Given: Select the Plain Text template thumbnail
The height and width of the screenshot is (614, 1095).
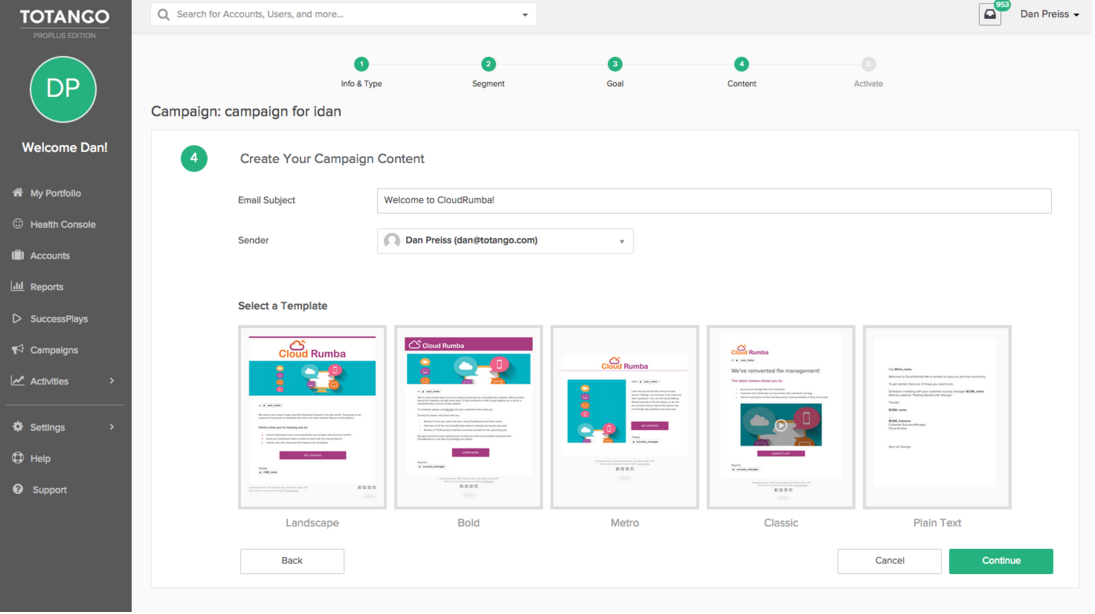Looking at the screenshot, I should (x=937, y=417).
